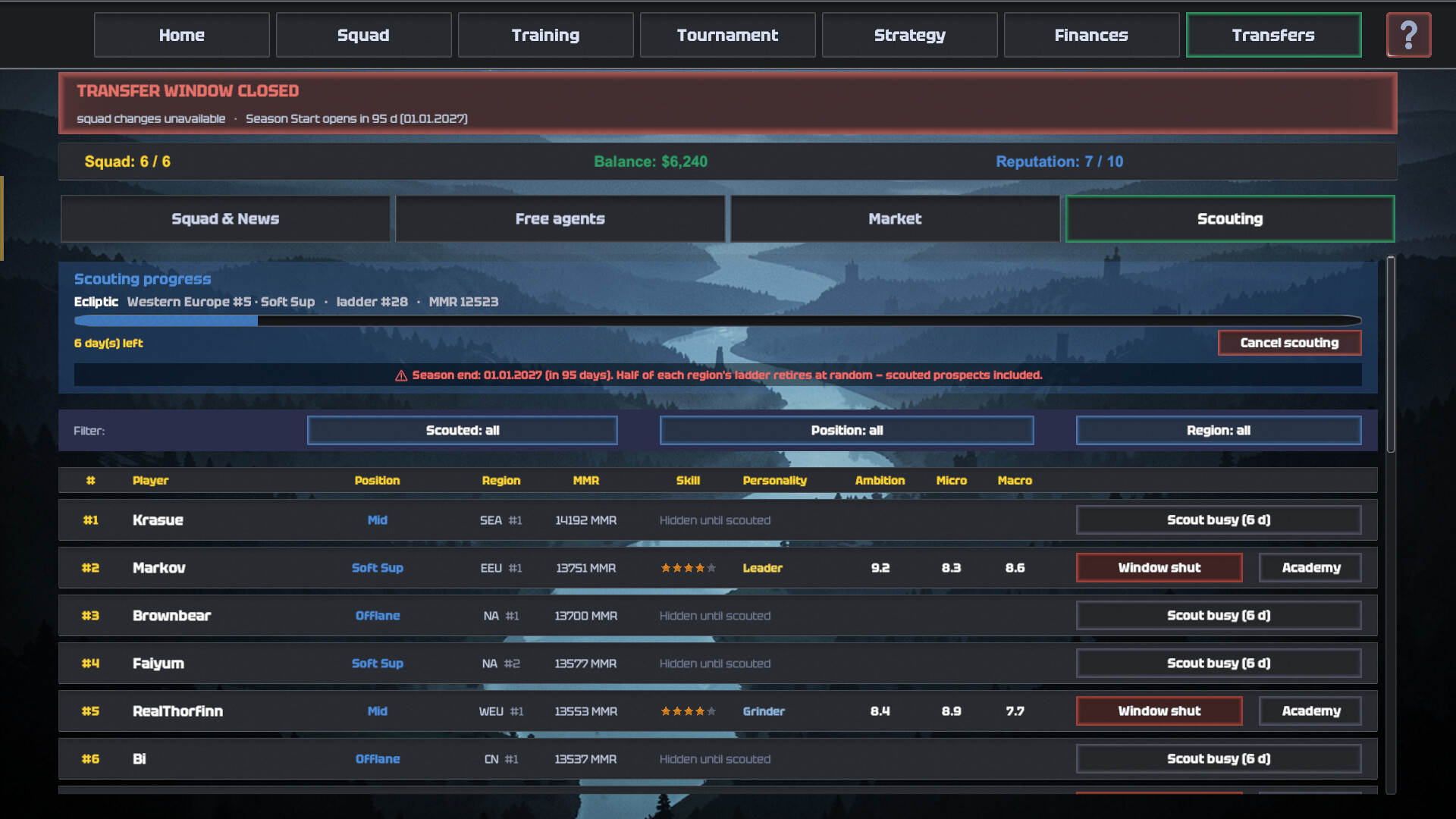Image resolution: width=1456 pixels, height=819 pixels.
Task: Cycle the Scouted: all filter
Action: click(463, 431)
